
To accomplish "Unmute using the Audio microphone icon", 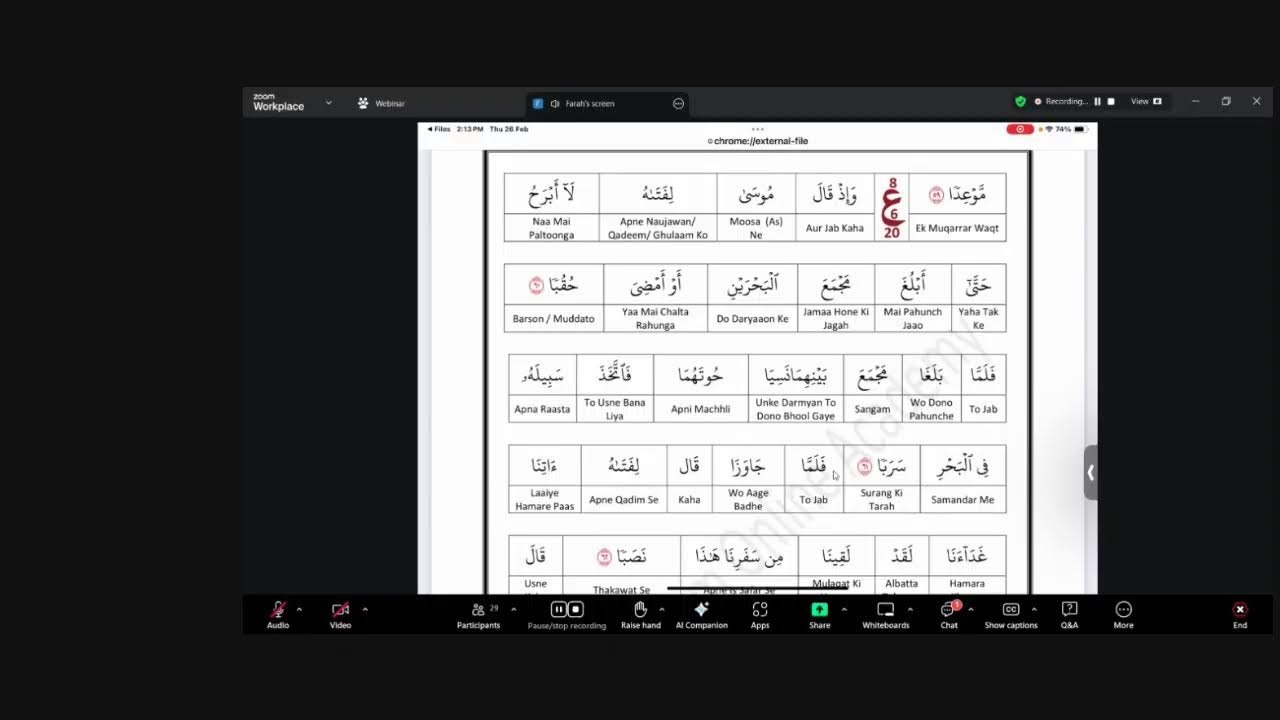I will click(278, 609).
